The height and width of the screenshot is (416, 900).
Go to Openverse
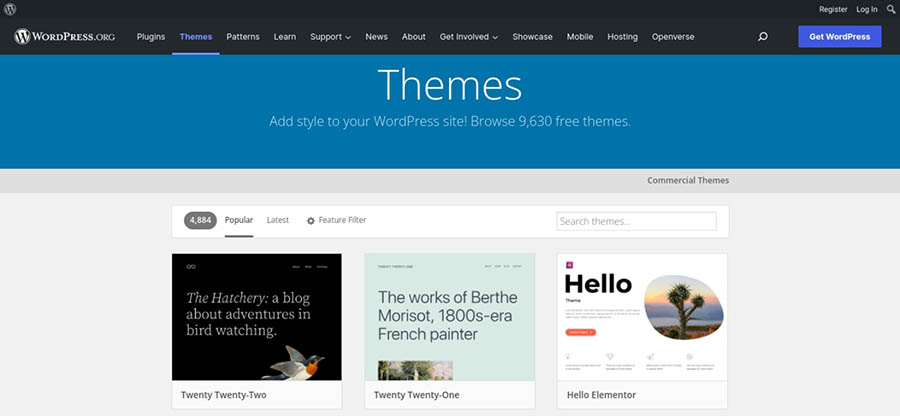point(673,37)
